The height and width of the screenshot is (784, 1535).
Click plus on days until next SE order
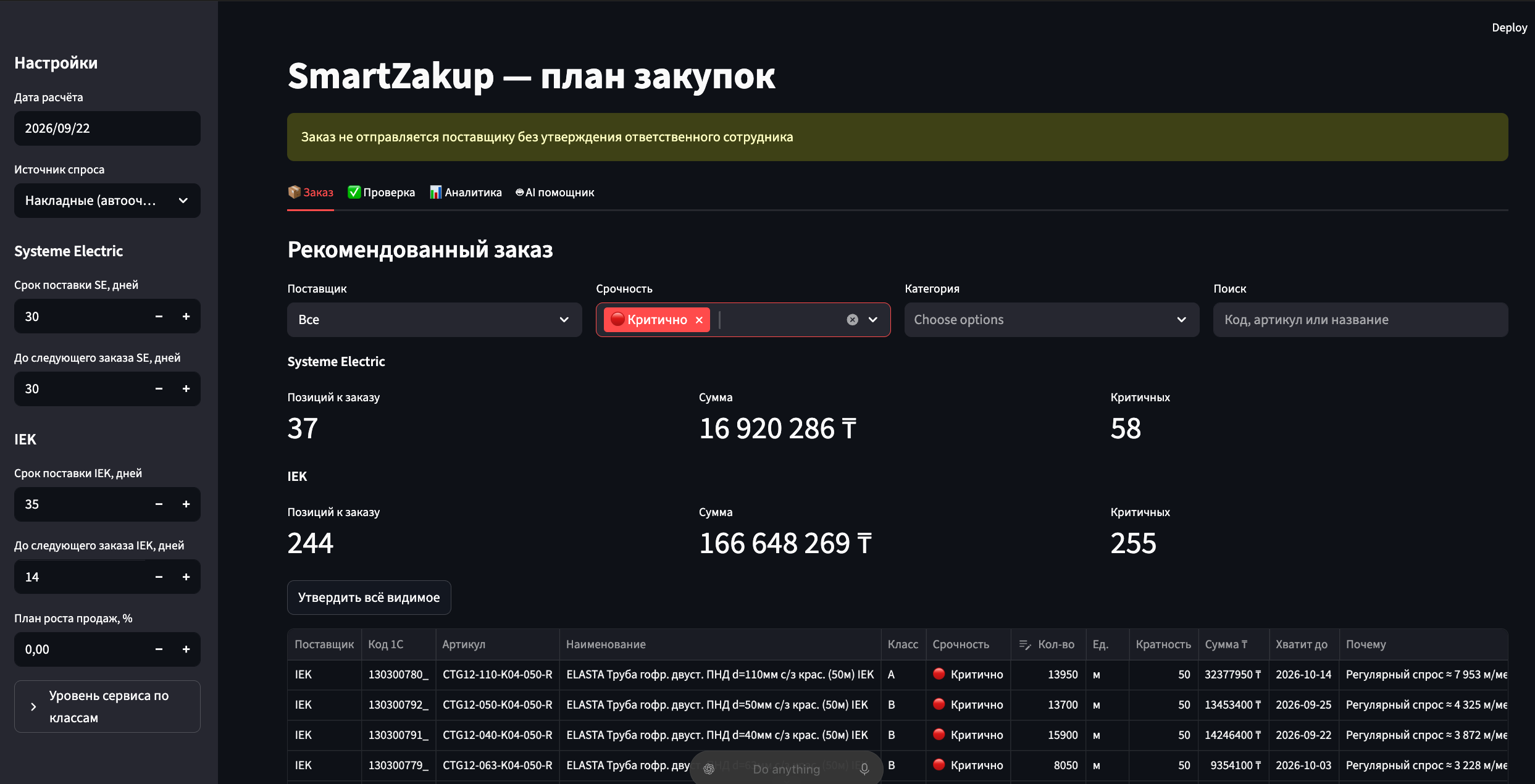[x=186, y=389]
